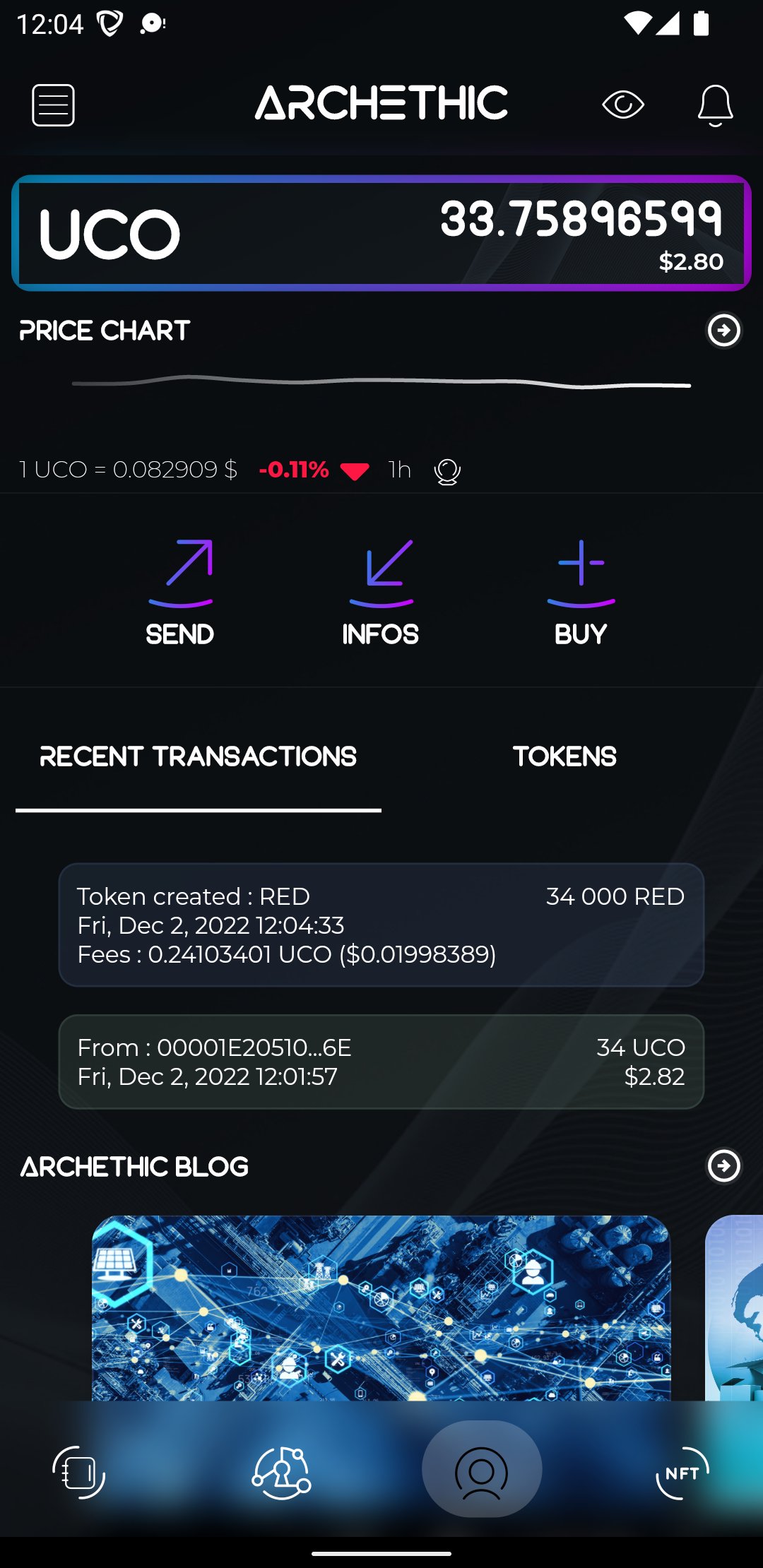Toggle fiat conversion with the globe icon
This screenshot has height=1568, width=763.
446,470
